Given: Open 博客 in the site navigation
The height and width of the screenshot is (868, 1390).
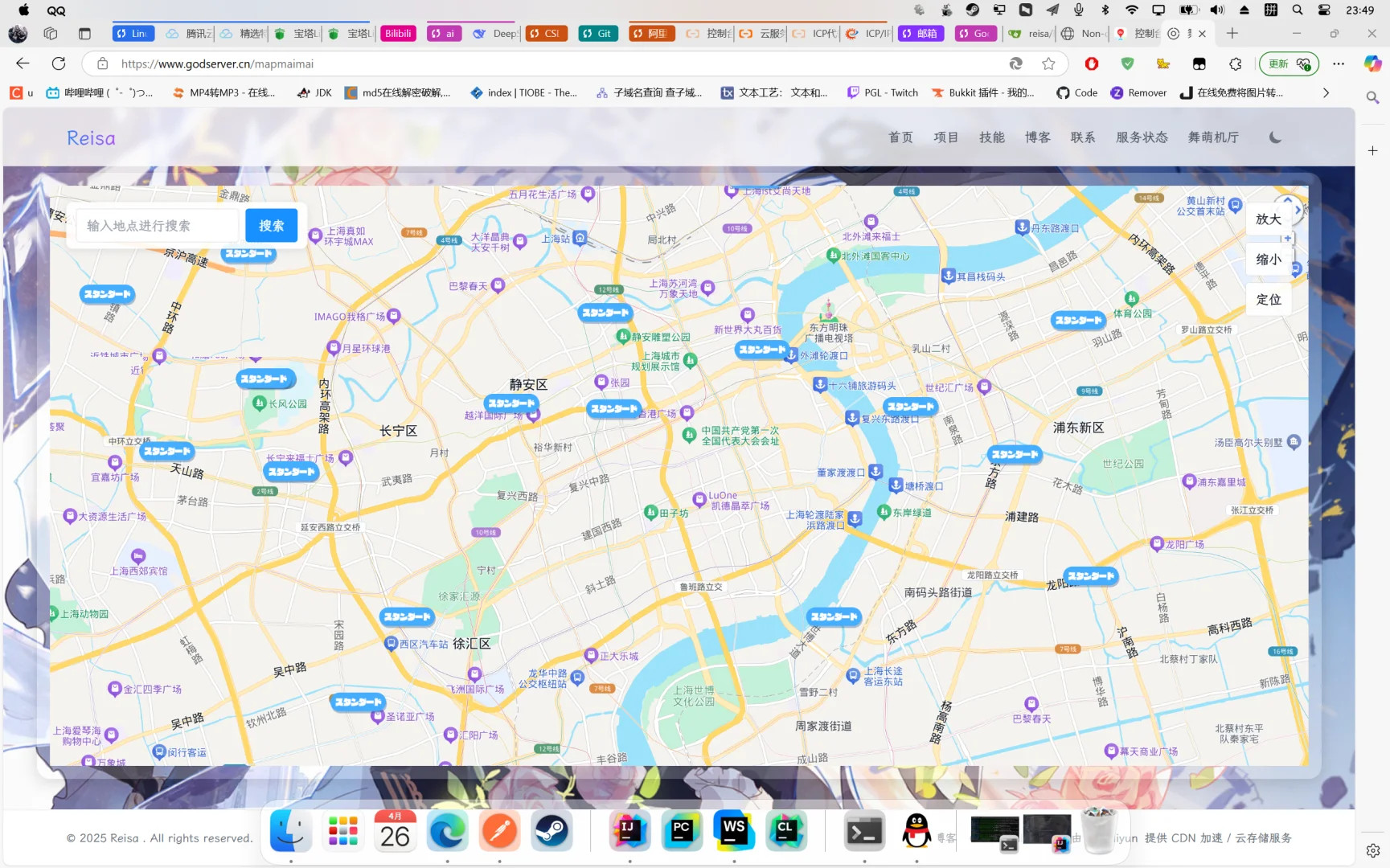Looking at the screenshot, I should [1037, 137].
